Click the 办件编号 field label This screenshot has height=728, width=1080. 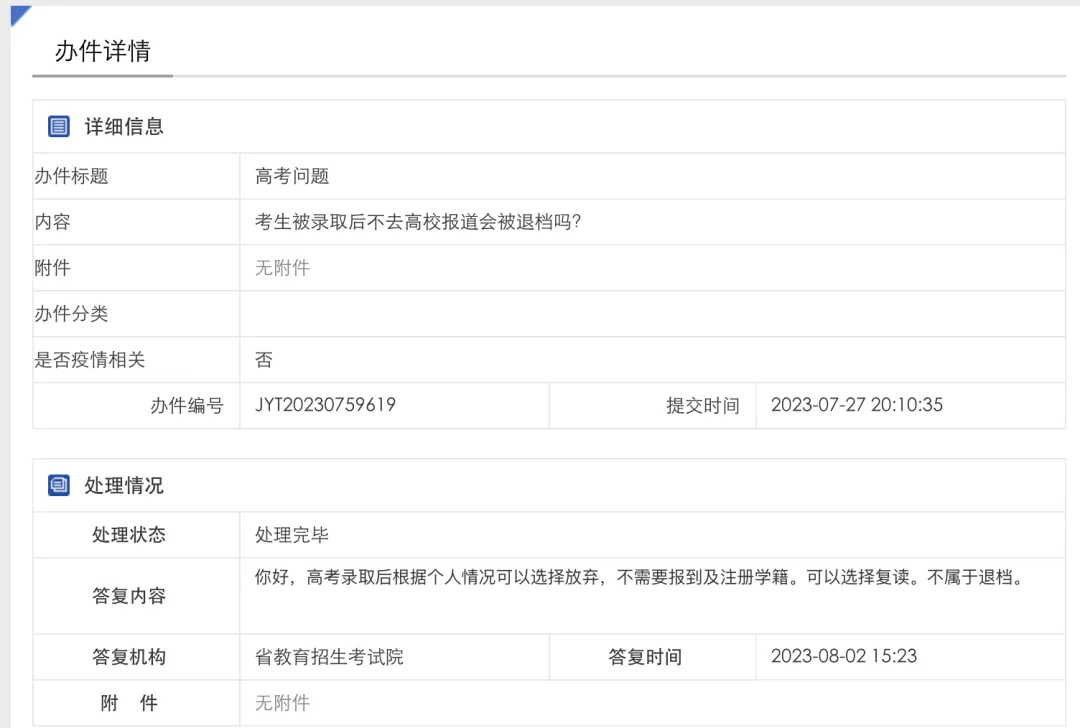[187, 406]
